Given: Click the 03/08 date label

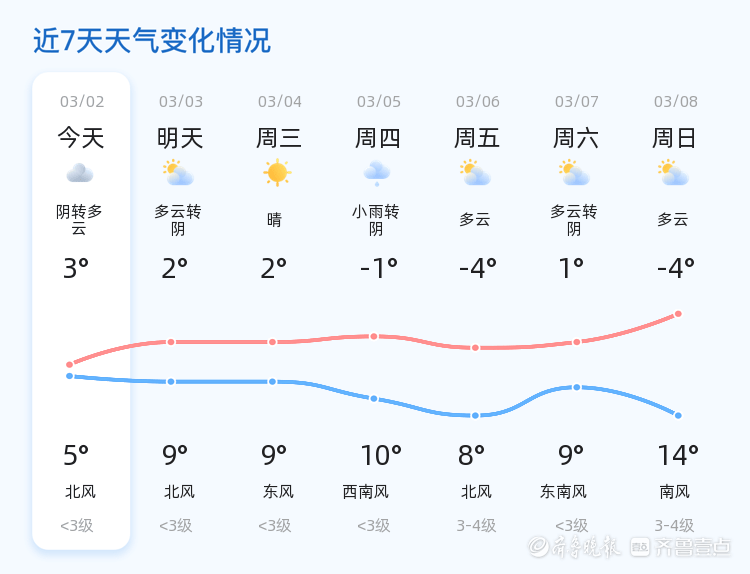Looking at the screenshot, I should (675, 101).
